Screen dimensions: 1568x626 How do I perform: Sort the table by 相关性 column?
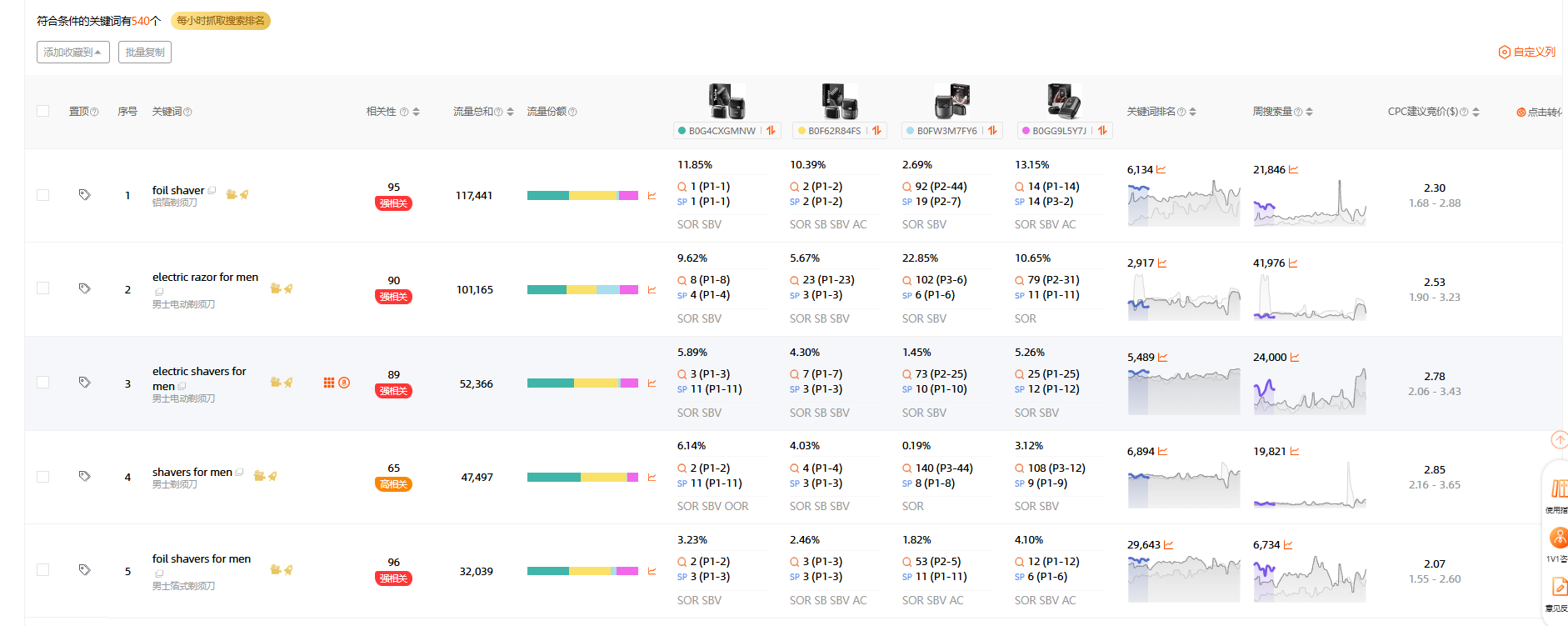pyautogui.click(x=416, y=112)
